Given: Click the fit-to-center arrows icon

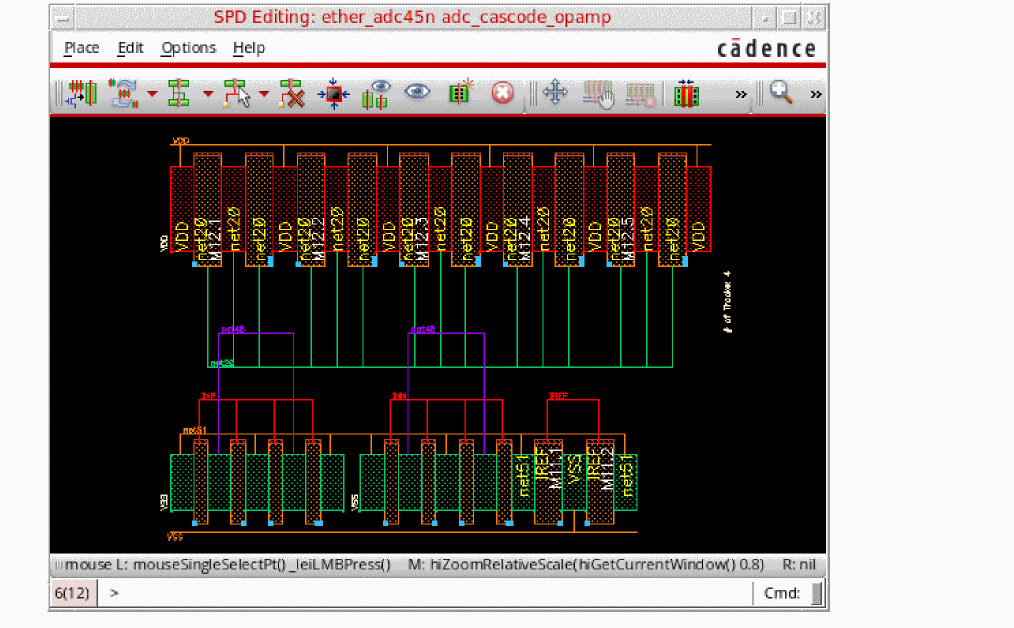Looking at the screenshot, I should click(333, 94).
